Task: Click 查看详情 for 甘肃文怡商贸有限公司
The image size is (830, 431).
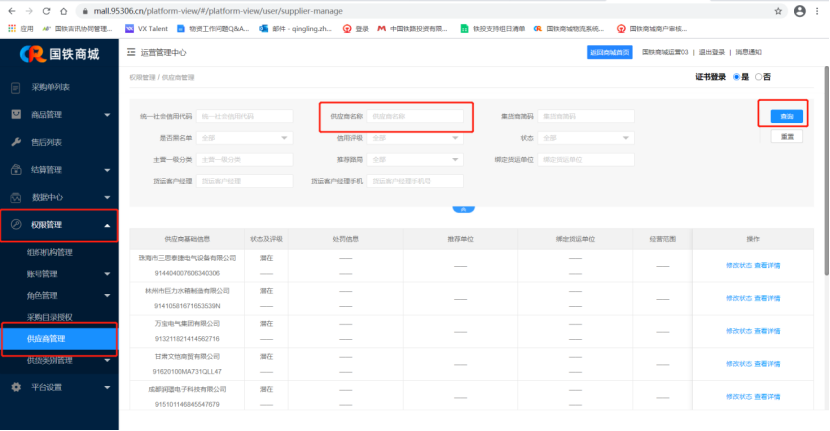Action: pos(767,364)
